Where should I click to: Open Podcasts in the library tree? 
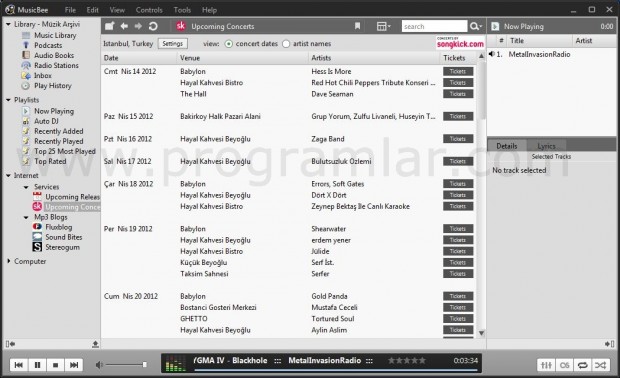[x=48, y=45]
